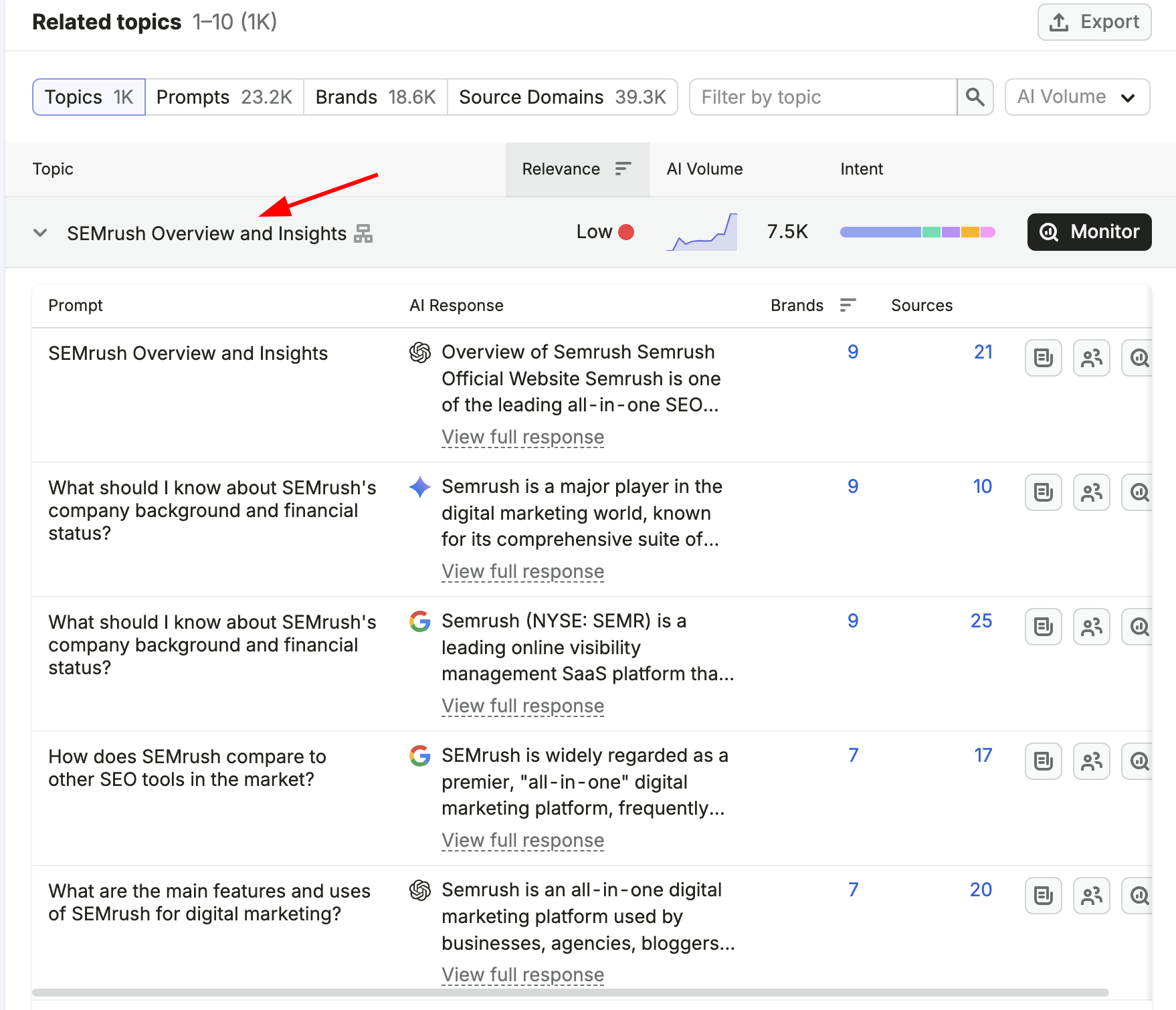
Task: Open 21 sources for SEMrush Overview prompt
Action: point(983,352)
